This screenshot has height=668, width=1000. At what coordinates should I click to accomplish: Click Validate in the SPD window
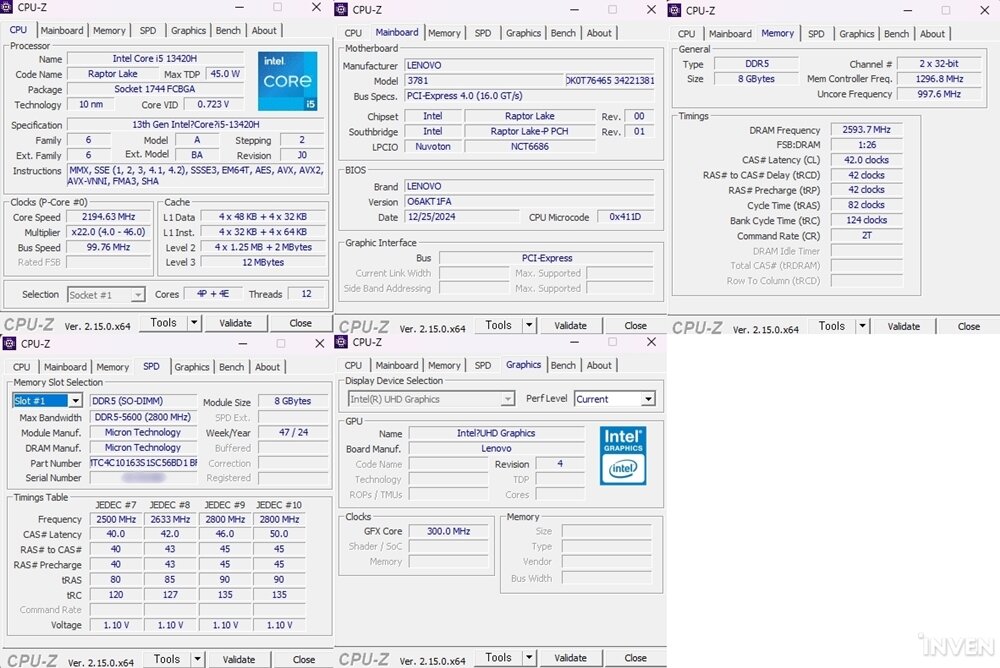pos(239,659)
